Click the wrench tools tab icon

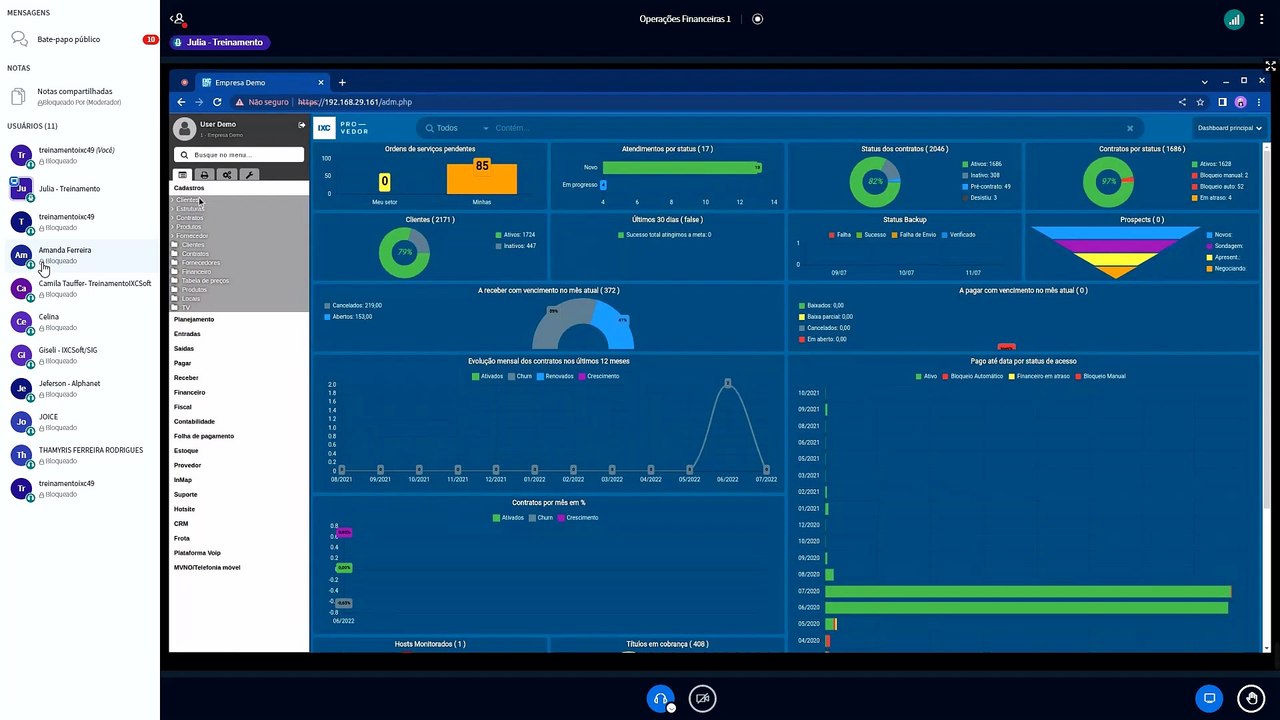249,175
